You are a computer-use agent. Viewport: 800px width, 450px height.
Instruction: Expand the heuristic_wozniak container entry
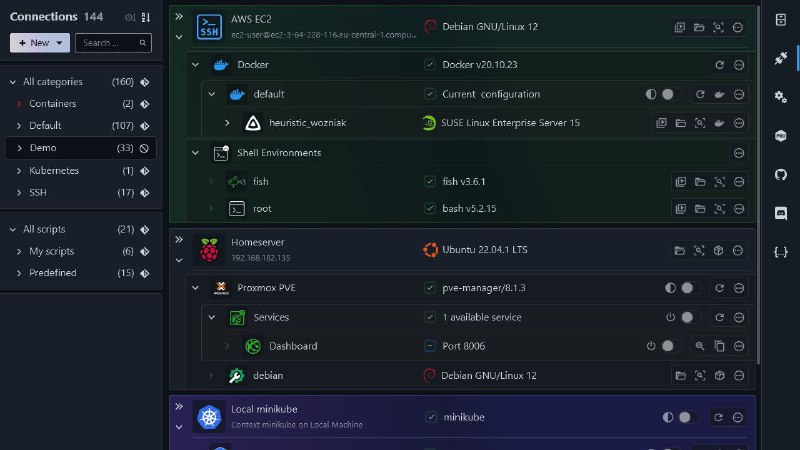227,123
